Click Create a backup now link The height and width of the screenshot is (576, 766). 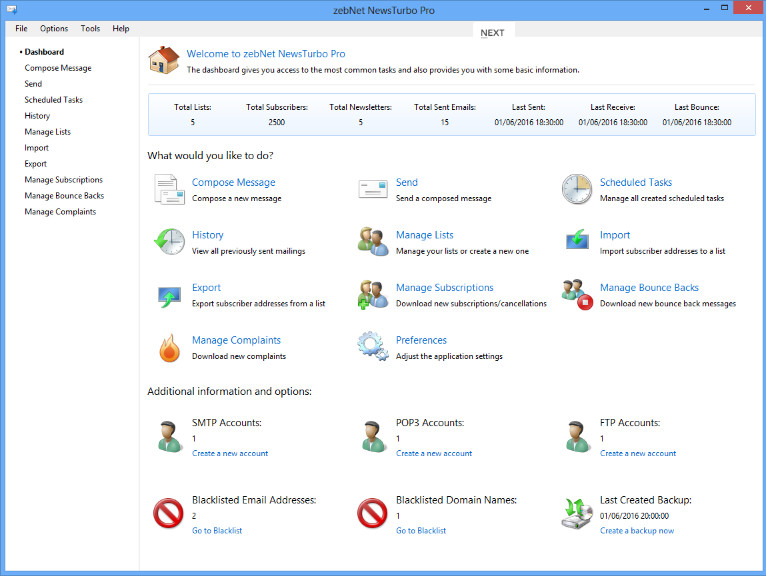coord(637,531)
